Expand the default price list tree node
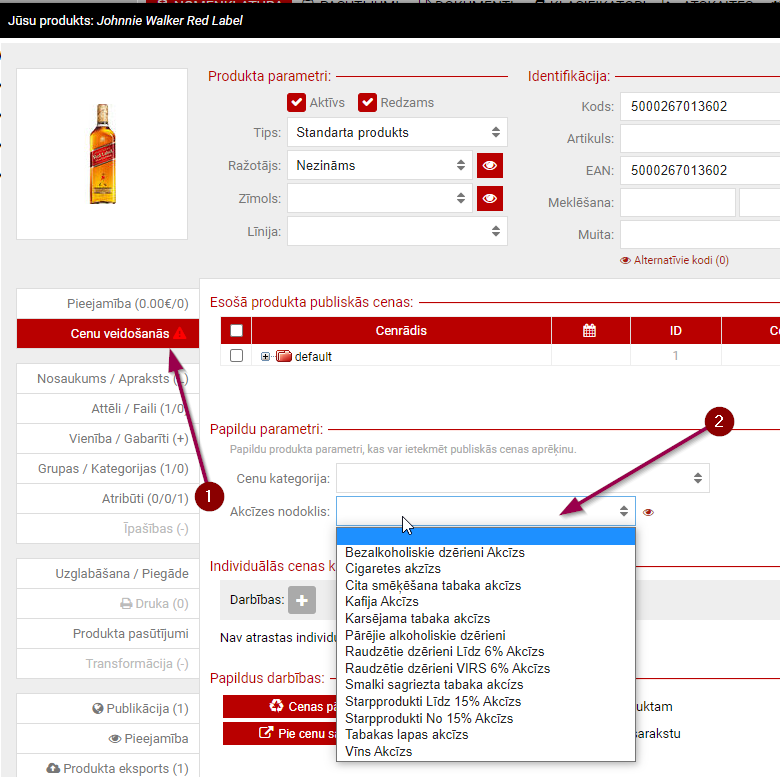Image resolution: width=780 pixels, height=777 pixels. coord(266,356)
